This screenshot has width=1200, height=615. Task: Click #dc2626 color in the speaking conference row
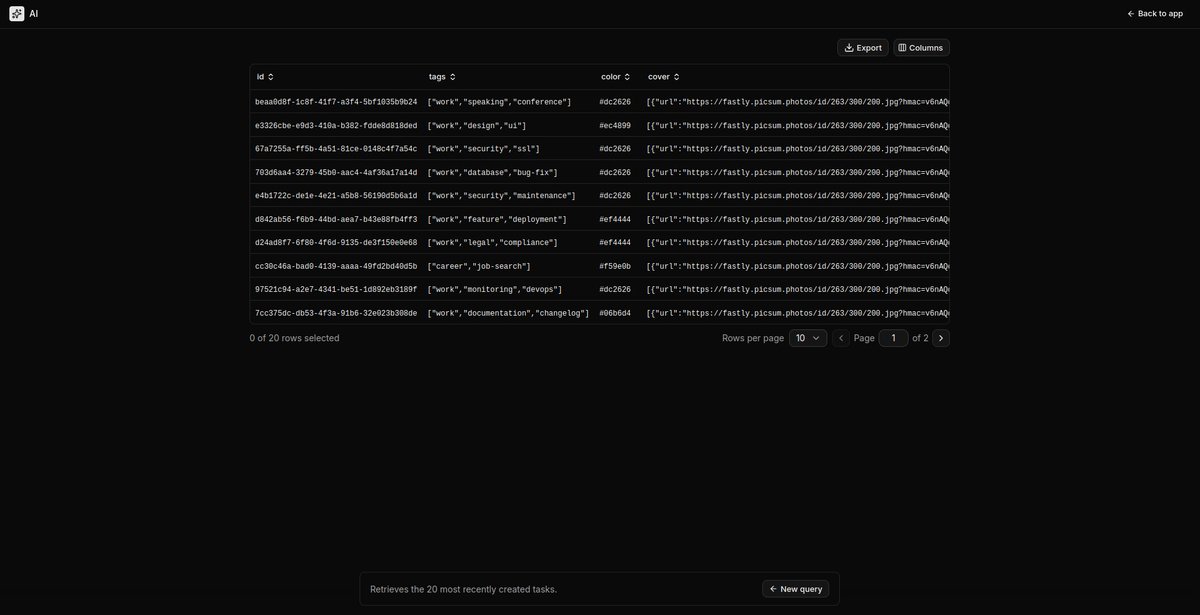pos(615,102)
